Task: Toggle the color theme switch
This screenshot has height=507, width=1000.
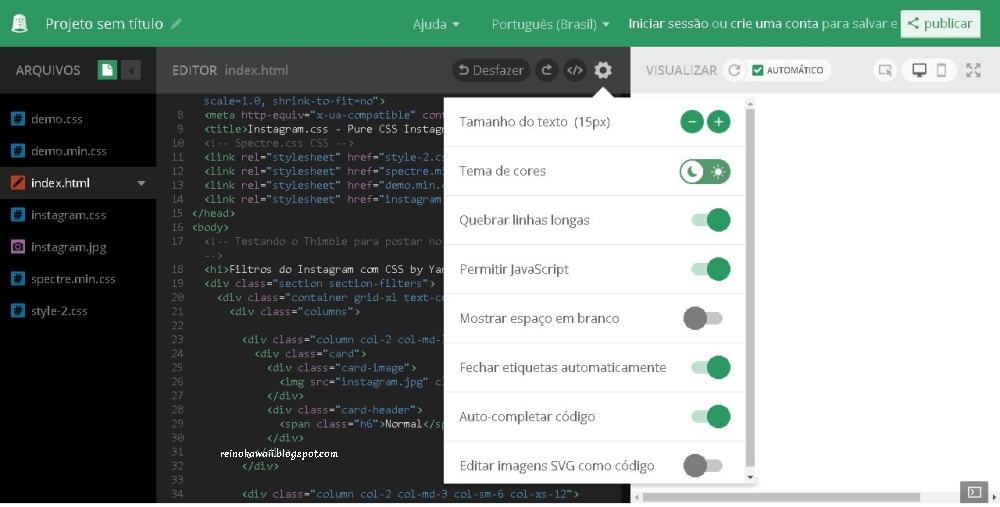Action: click(705, 171)
